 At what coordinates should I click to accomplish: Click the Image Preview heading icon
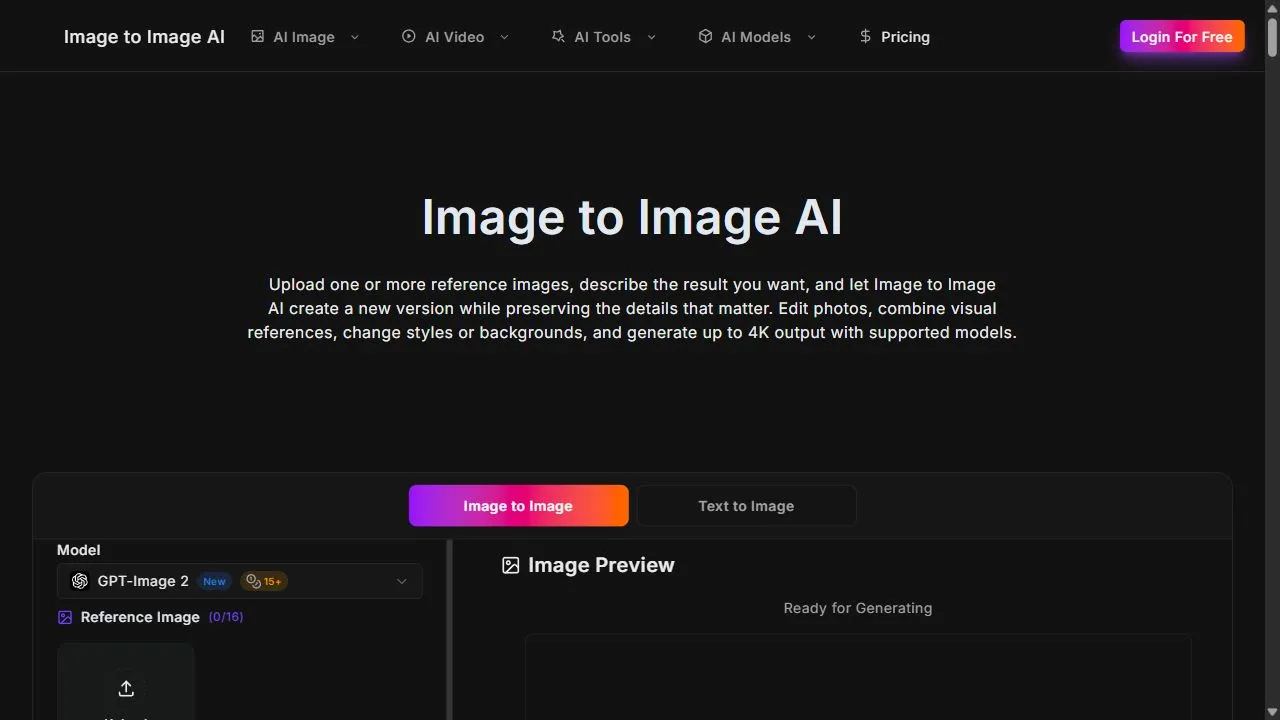tap(511, 565)
